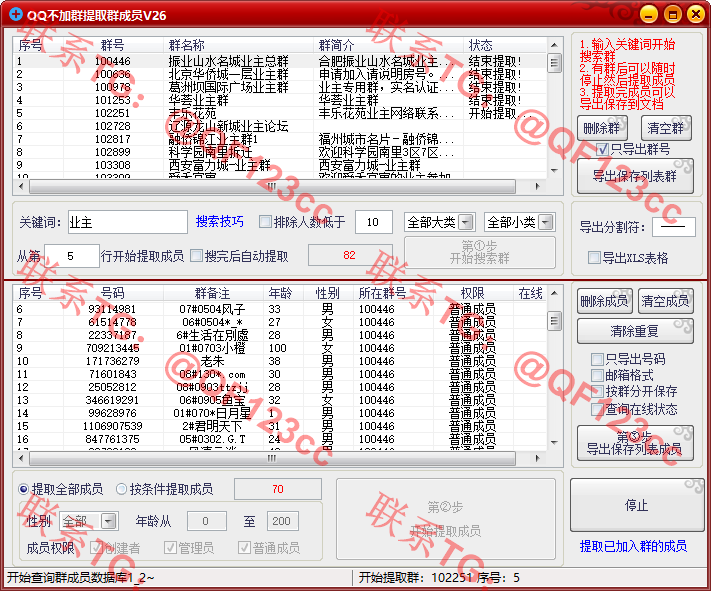The image size is (711, 591).
Task: Click member list horizontal scroll left arrow
Action: pyautogui.click(x=21, y=458)
